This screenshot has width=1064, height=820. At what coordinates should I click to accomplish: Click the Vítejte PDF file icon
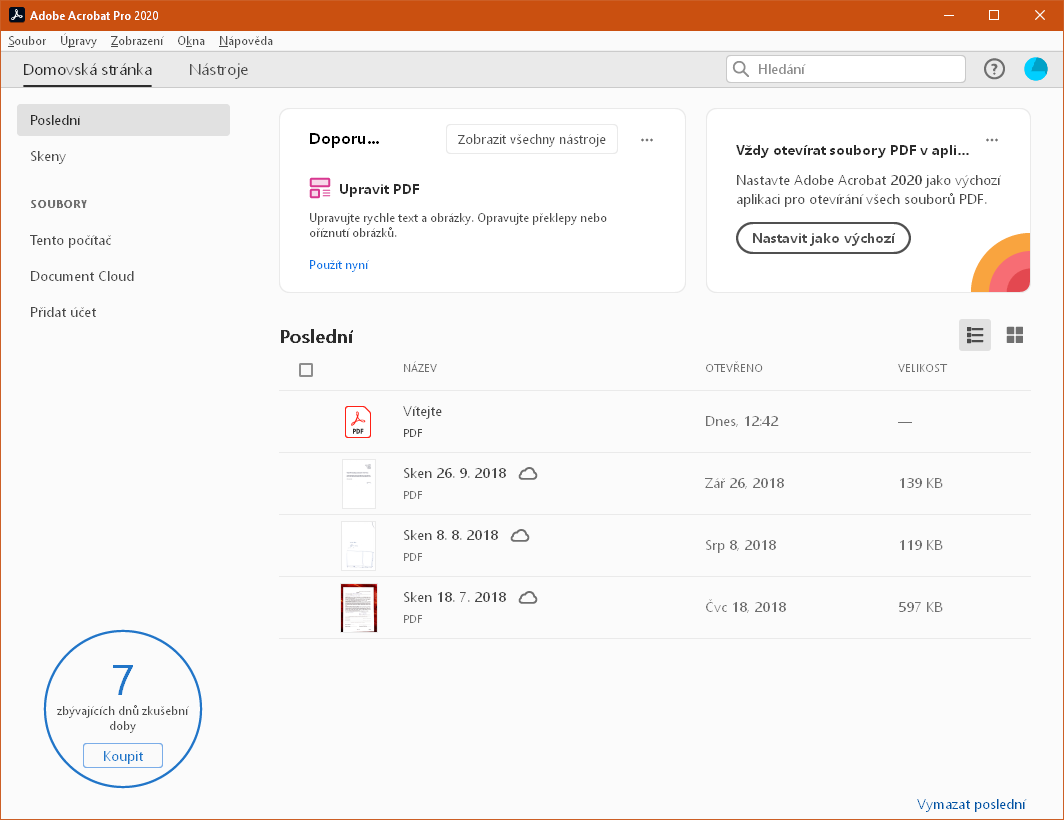pyautogui.click(x=358, y=422)
